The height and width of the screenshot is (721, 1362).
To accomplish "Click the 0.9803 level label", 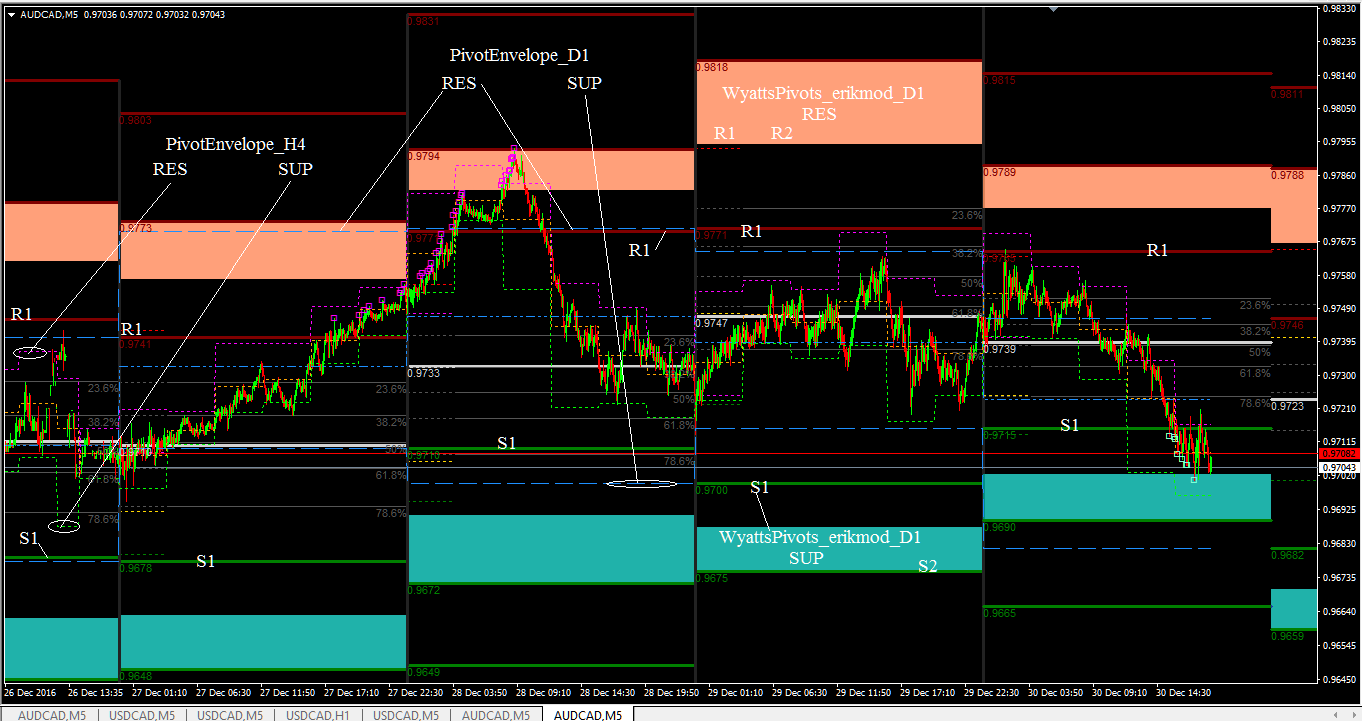I will click(135, 120).
